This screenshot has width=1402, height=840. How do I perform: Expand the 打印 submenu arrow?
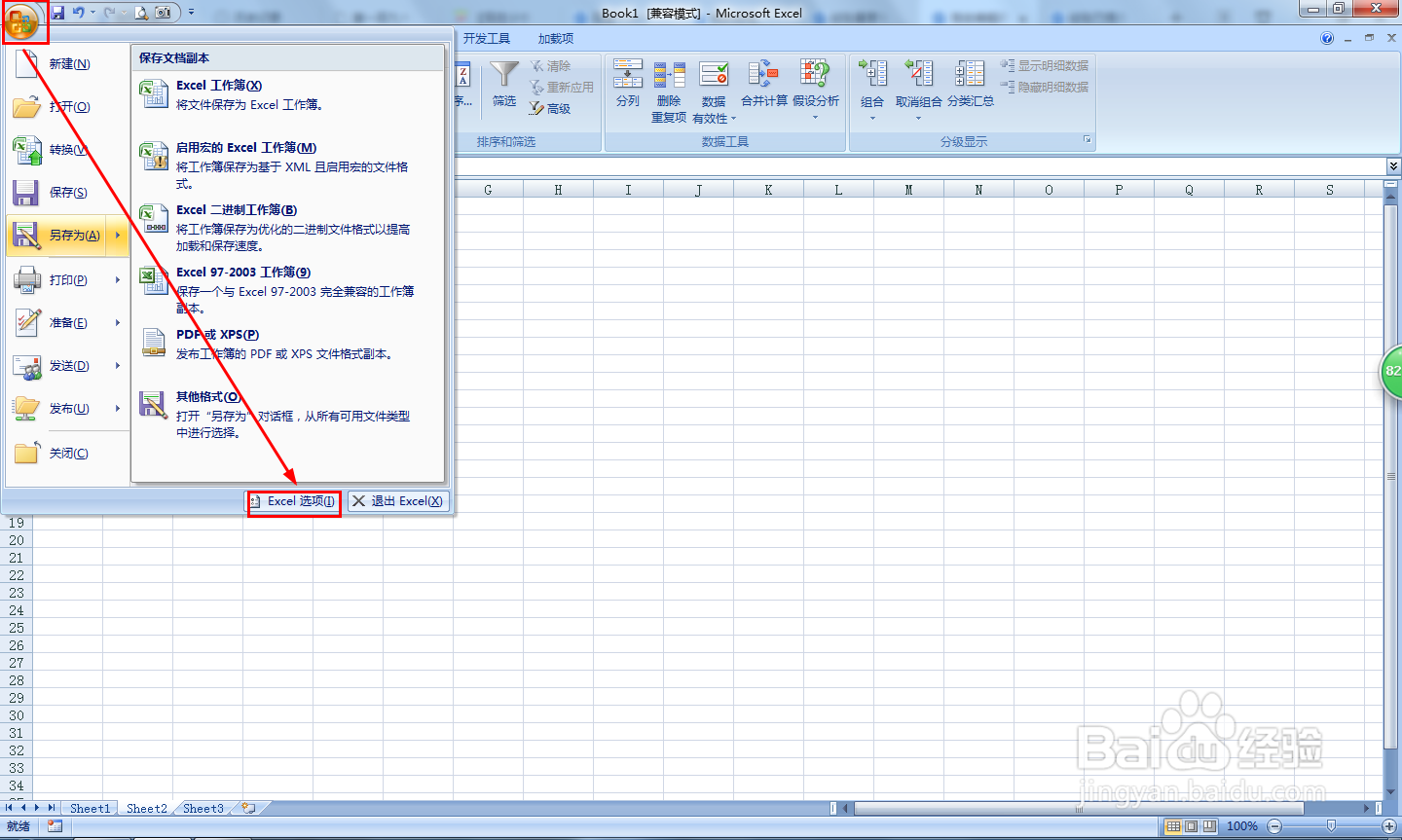118,280
